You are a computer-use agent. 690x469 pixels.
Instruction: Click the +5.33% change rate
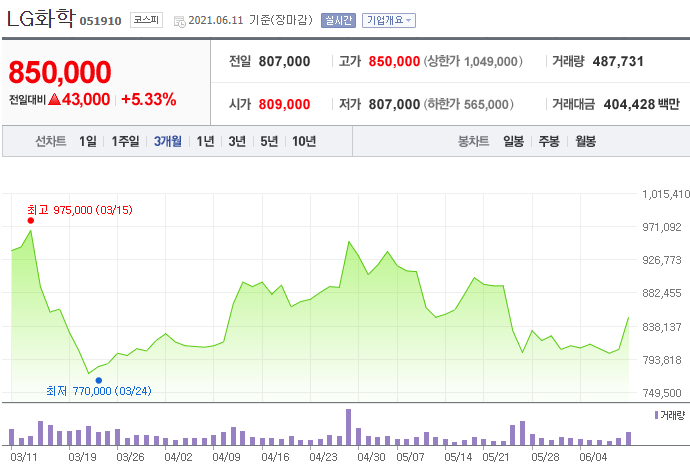pos(149,99)
